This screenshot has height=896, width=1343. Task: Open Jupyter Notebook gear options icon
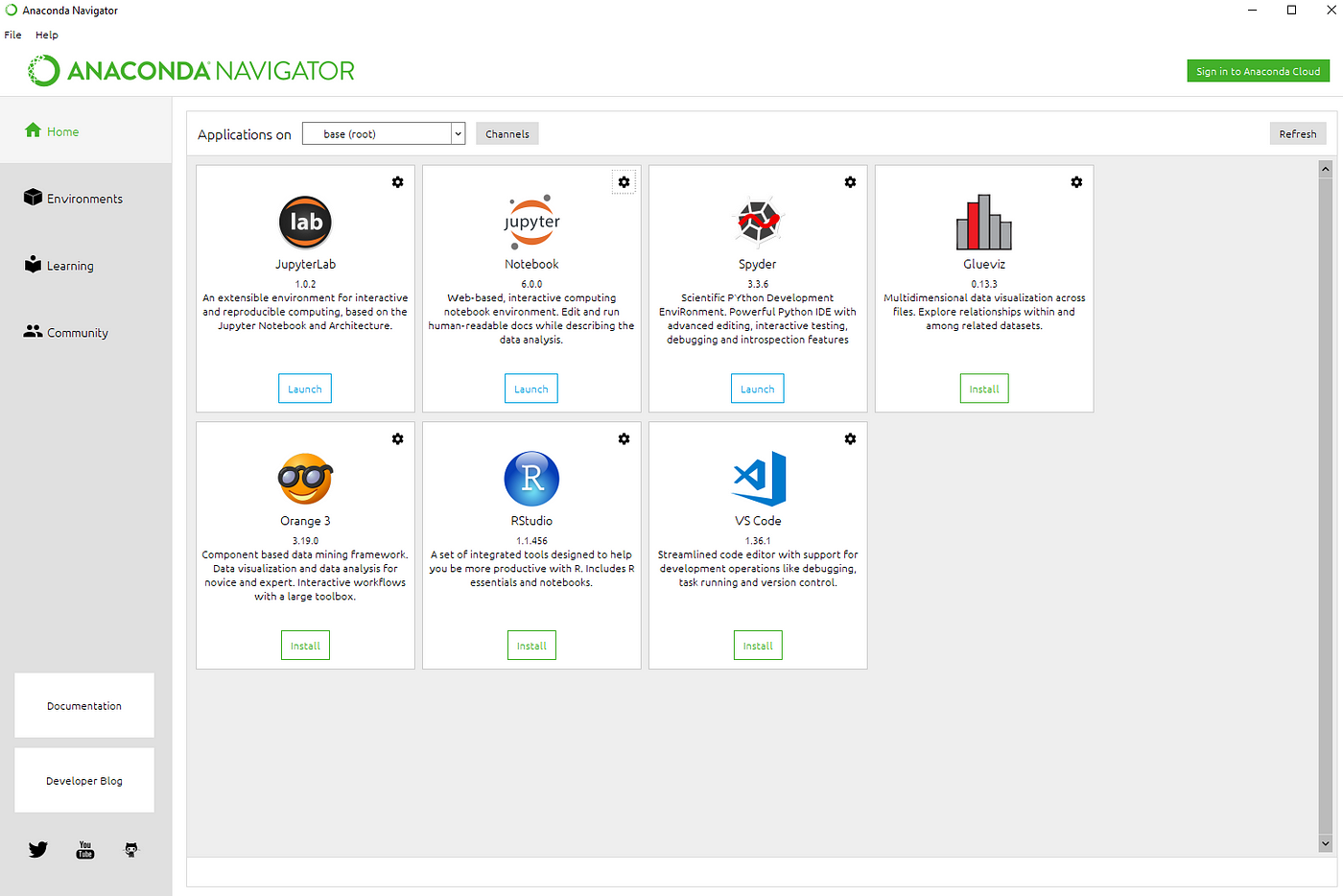click(x=624, y=182)
